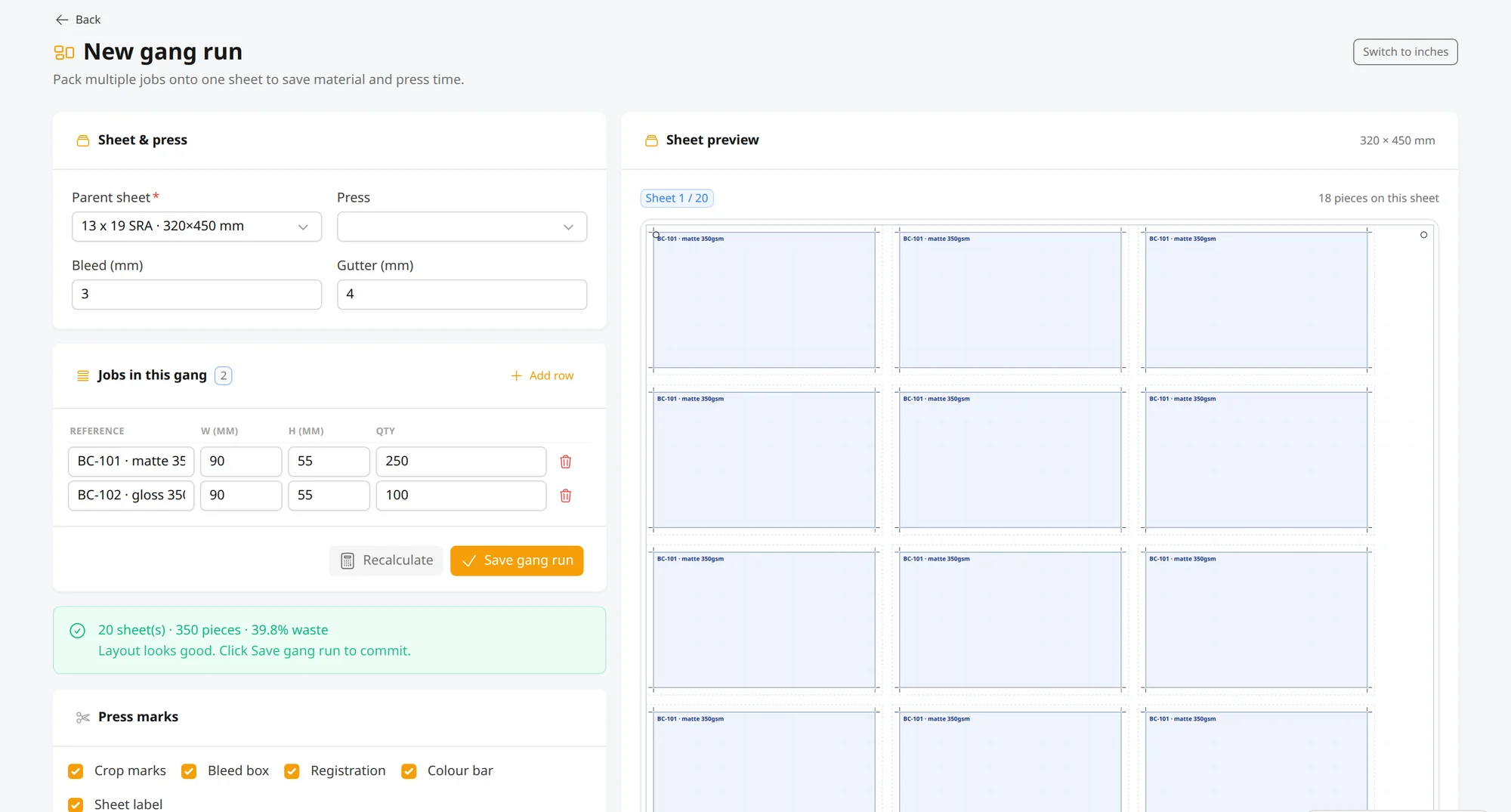Click the Sheet & press section icon

[x=83, y=140]
